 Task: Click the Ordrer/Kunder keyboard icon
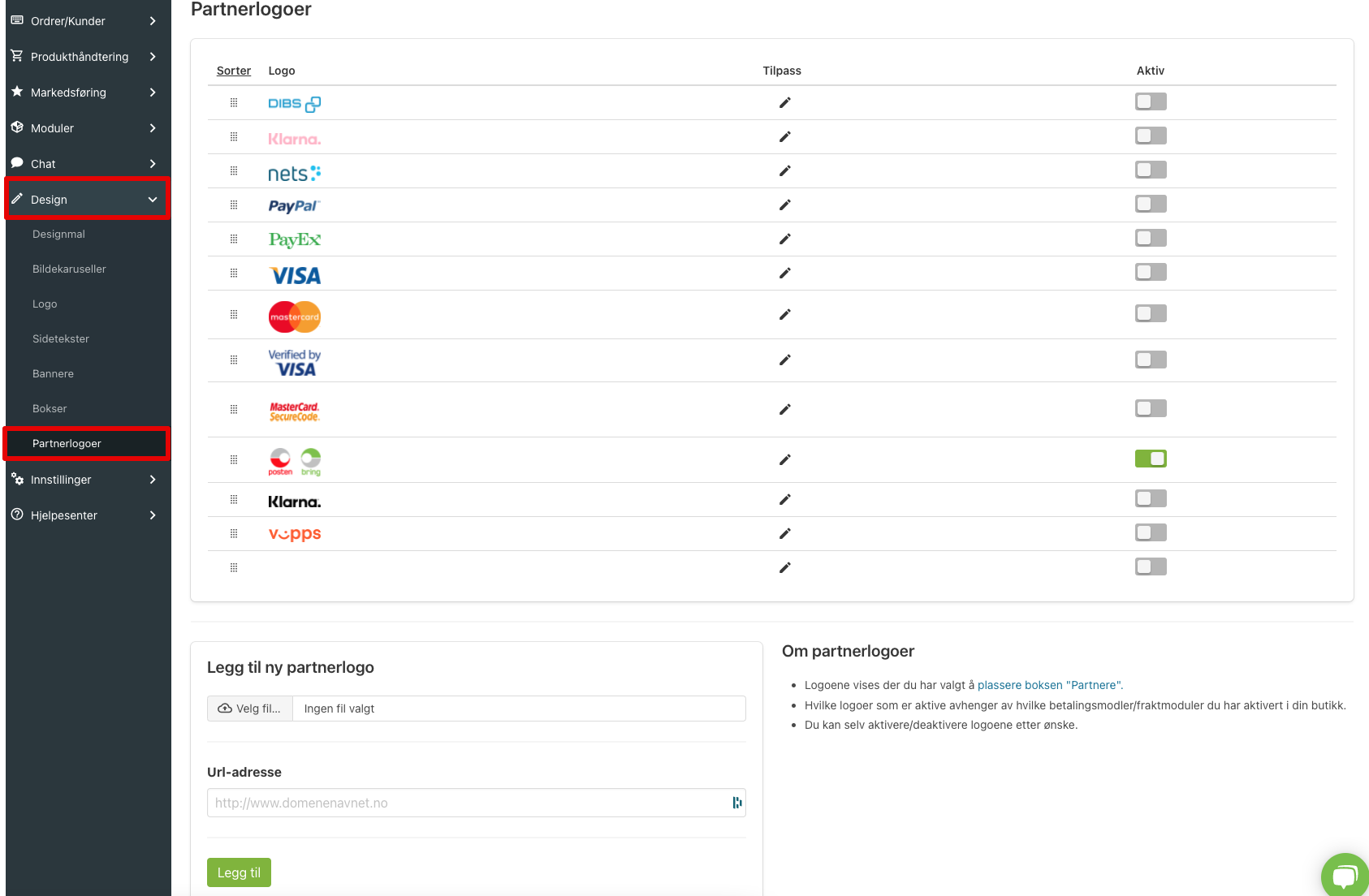[17, 20]
